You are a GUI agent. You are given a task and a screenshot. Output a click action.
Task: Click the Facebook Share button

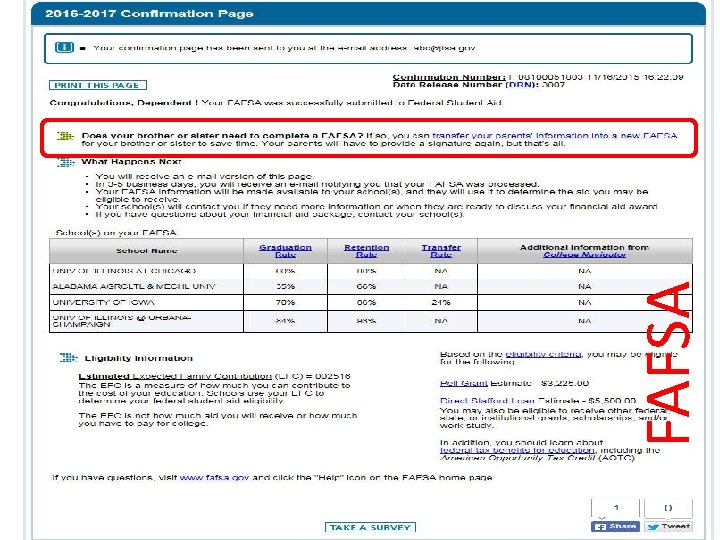(x=615, y=526)
